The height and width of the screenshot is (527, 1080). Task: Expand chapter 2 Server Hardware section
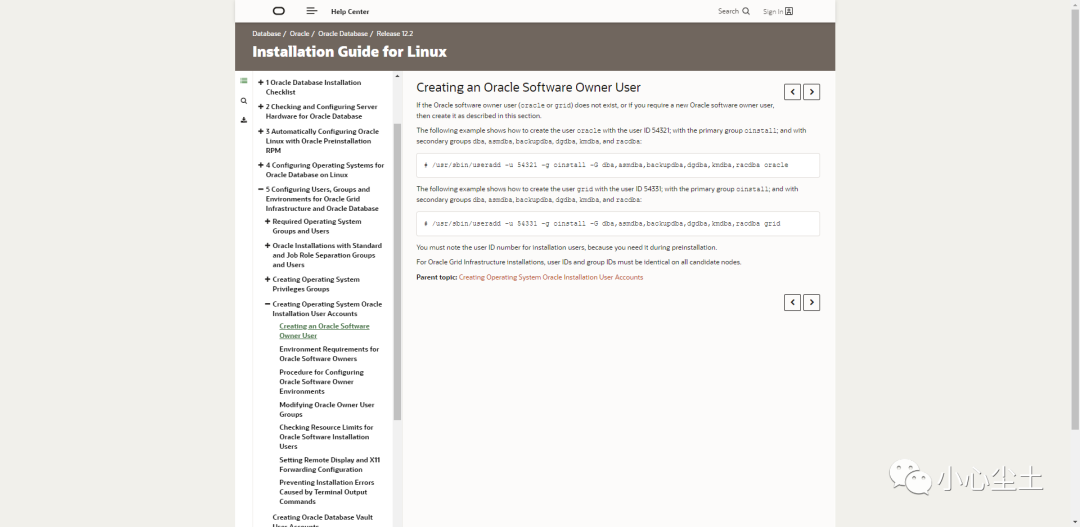[x=261, y=107]
